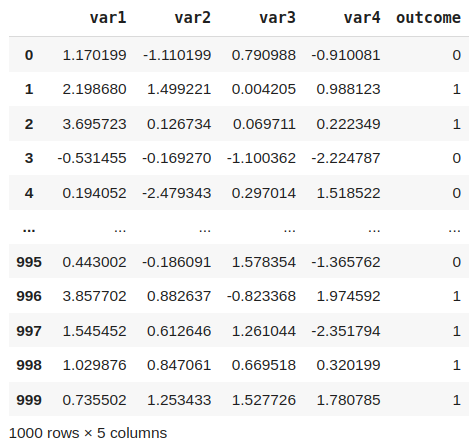The image size is (474, 447).
Task: Select row index 1
Action: [x=29, y=89]
